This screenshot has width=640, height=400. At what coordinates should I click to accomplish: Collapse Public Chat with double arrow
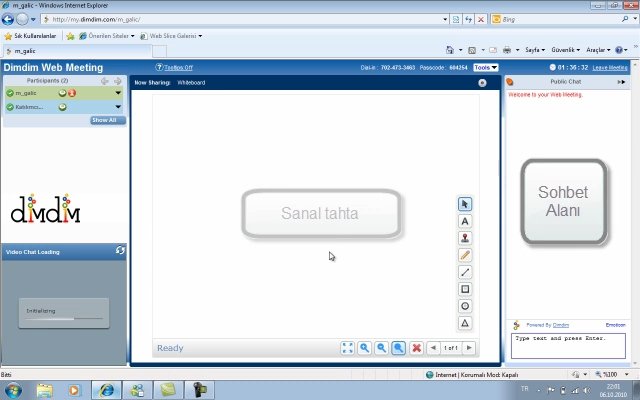tap(621, 82)
